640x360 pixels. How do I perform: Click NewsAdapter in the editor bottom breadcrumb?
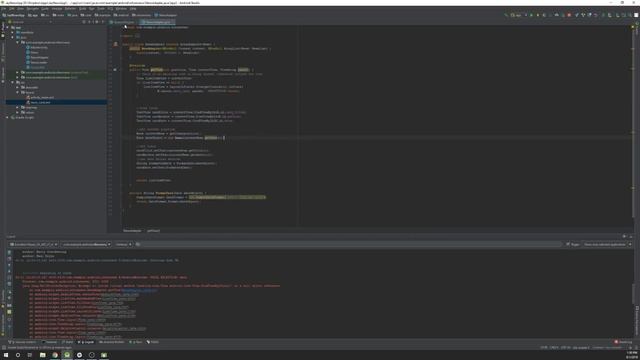[132, 231]
